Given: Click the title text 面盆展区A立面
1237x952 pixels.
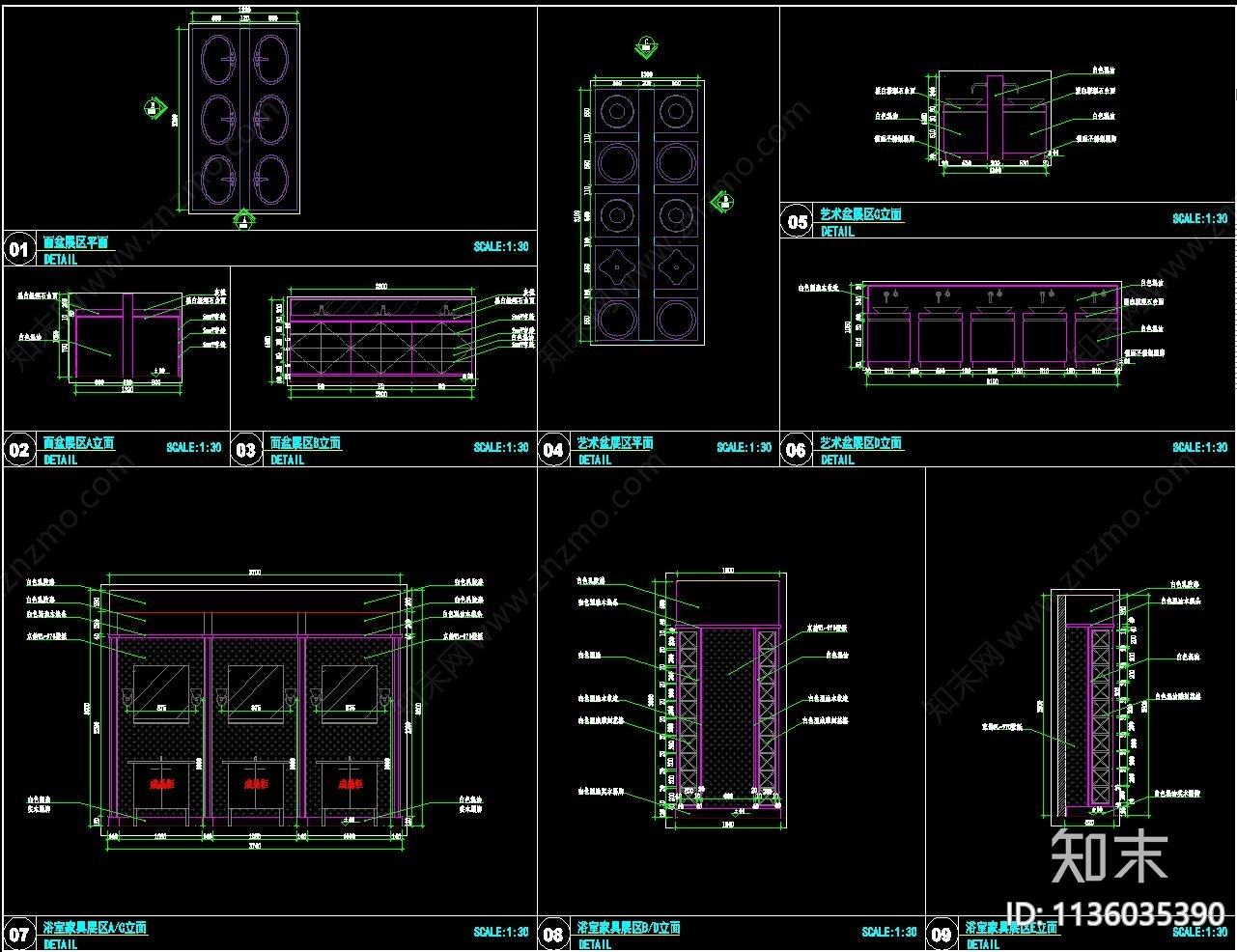Looking at the screenshot, I should [x=79, y=443].
